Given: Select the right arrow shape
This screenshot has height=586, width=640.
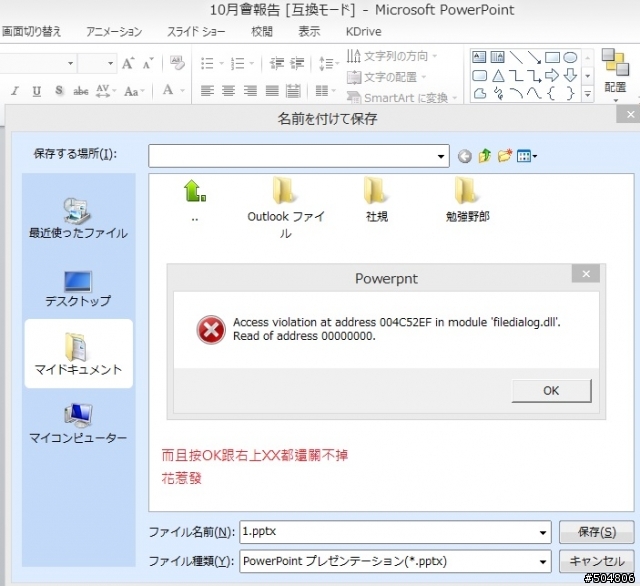Looking at the screenshot, I should pos(552,75).
